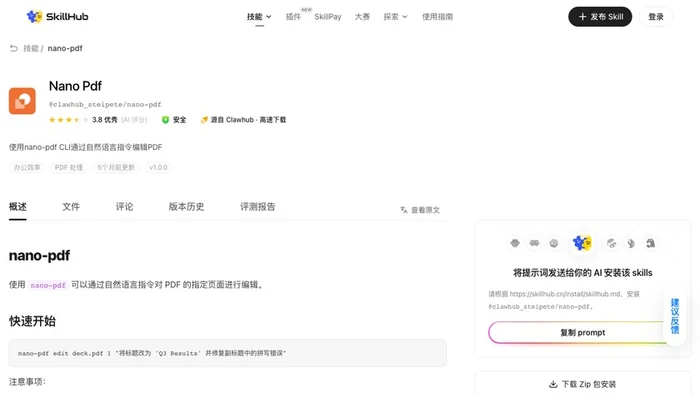The image size is (700, 395).
Task: Open the 探索 navigation menu
Action: tap(391, 17)
